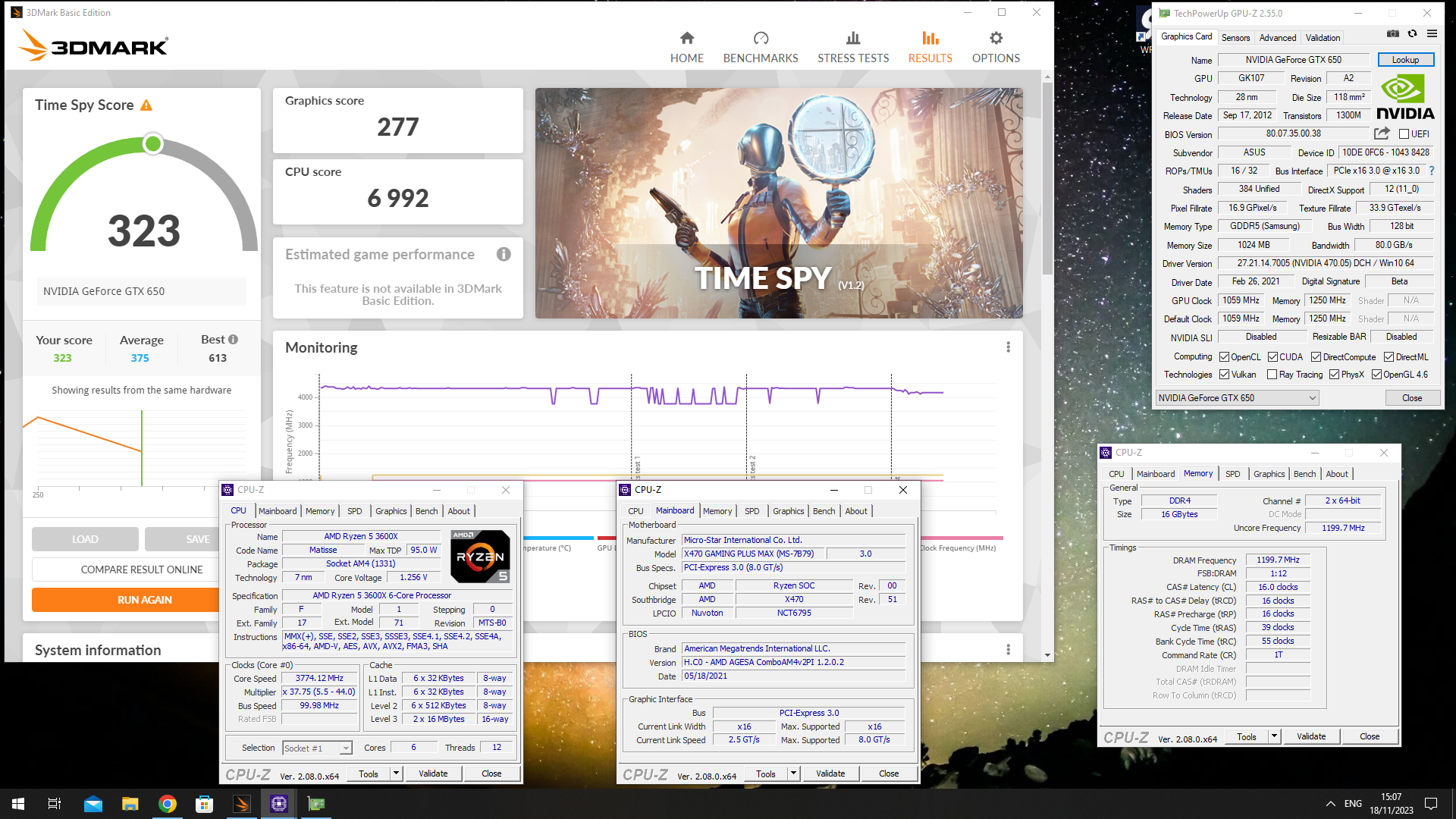Screen dimensions: 1456x819
Task: Open Microsoft Store from taskbar
Action: point(204,804)
